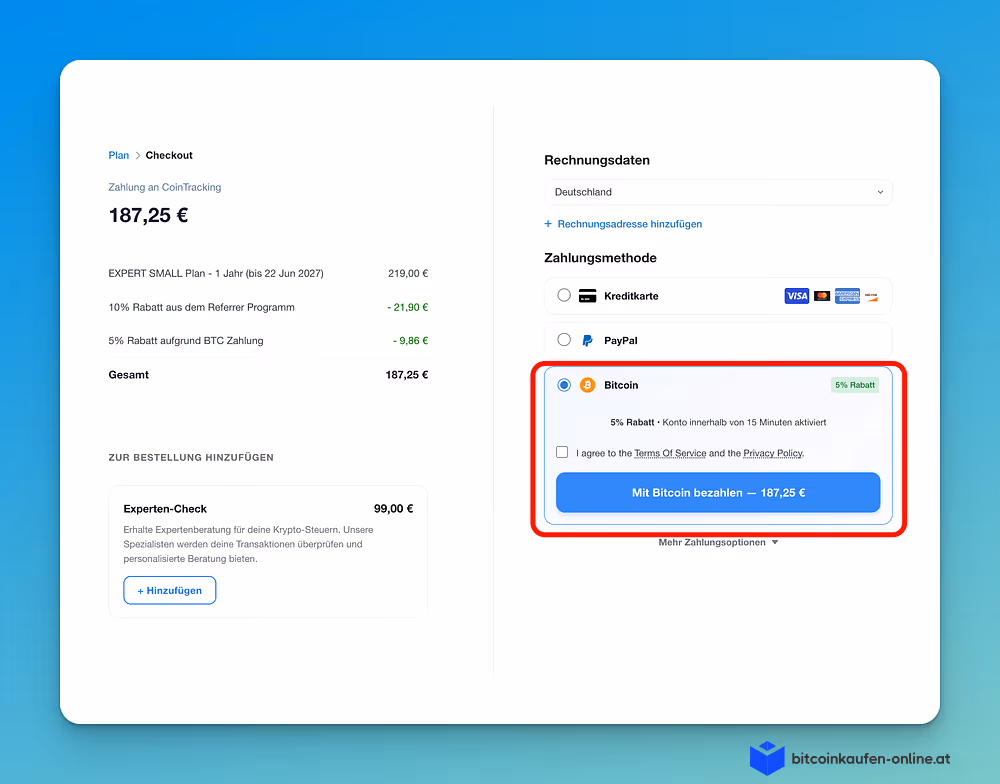Click ZUR BESTELLUNG HINZUFÜGEN heading

191,457
